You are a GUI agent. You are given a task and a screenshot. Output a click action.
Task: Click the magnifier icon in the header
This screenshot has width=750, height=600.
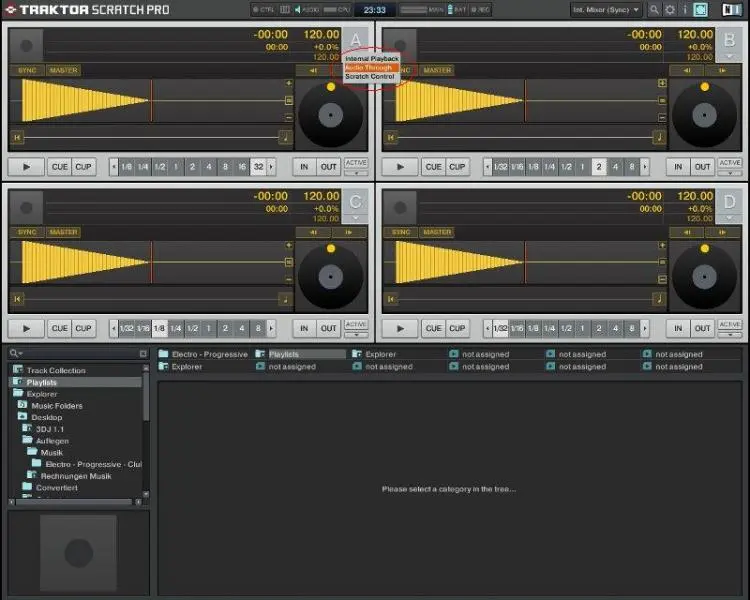click(654, 10)
